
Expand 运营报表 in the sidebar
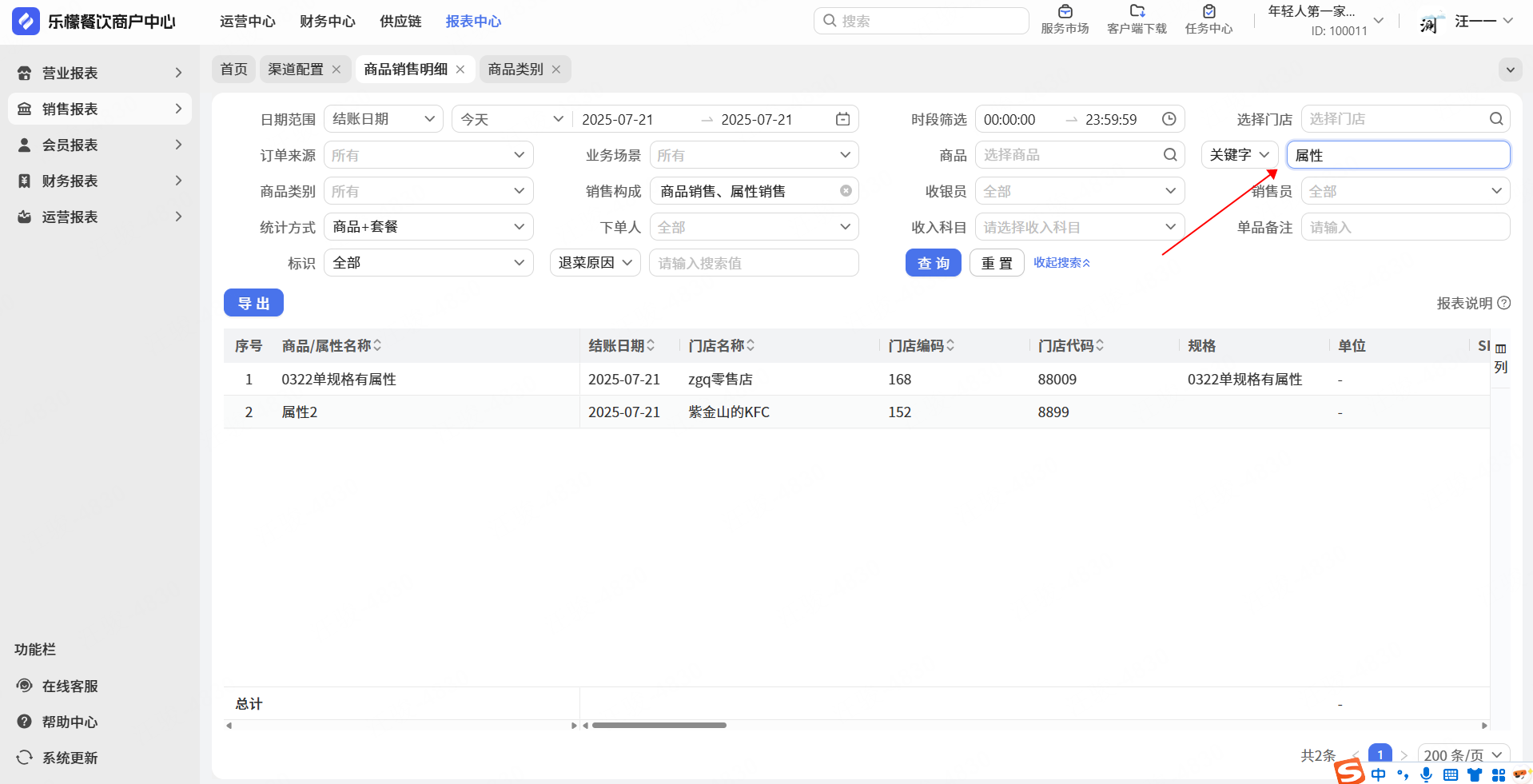click(x=100, y=217)
